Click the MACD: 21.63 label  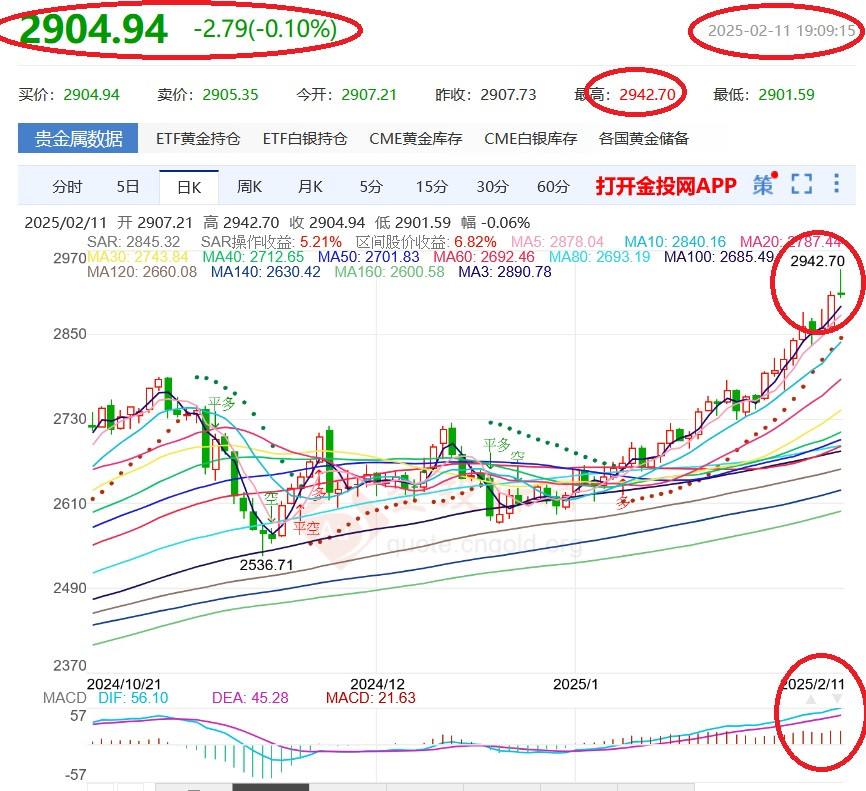(x=371, y=698)
